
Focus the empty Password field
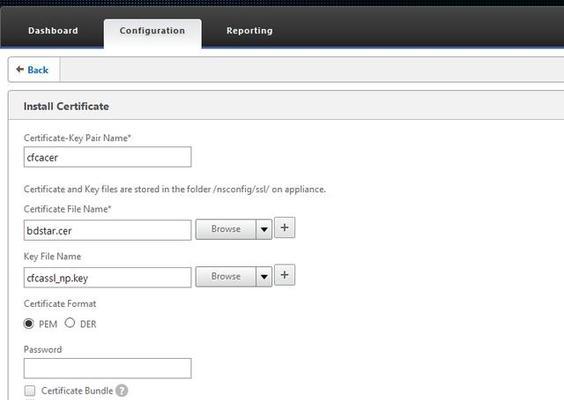pyautogui.click(x=108, y=368)
